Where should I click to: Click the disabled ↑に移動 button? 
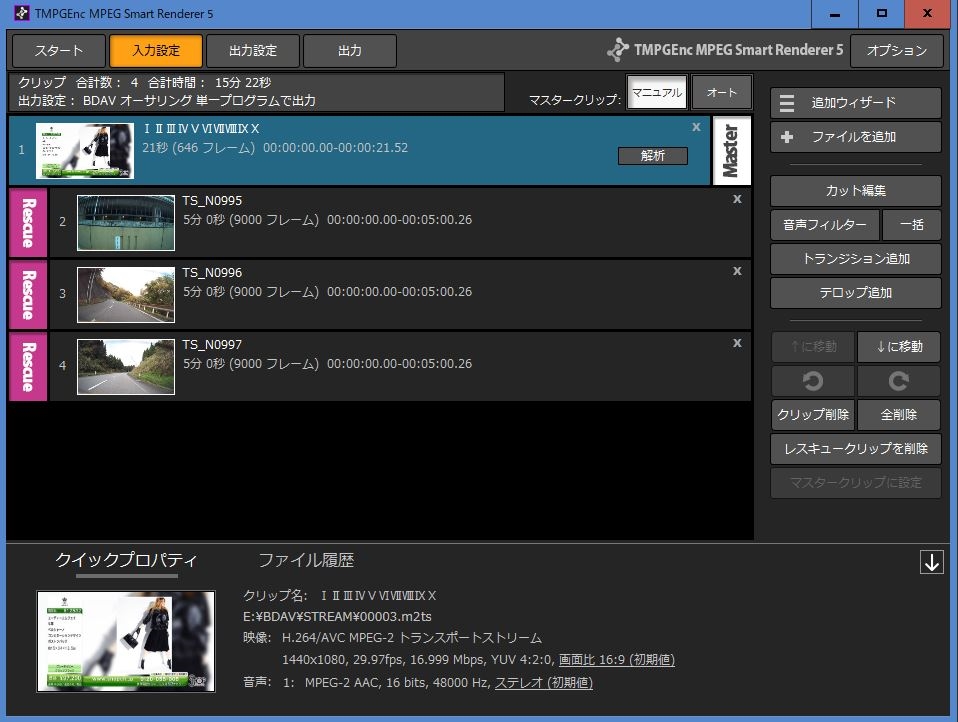pyautogui.click(x=813, y=347)
